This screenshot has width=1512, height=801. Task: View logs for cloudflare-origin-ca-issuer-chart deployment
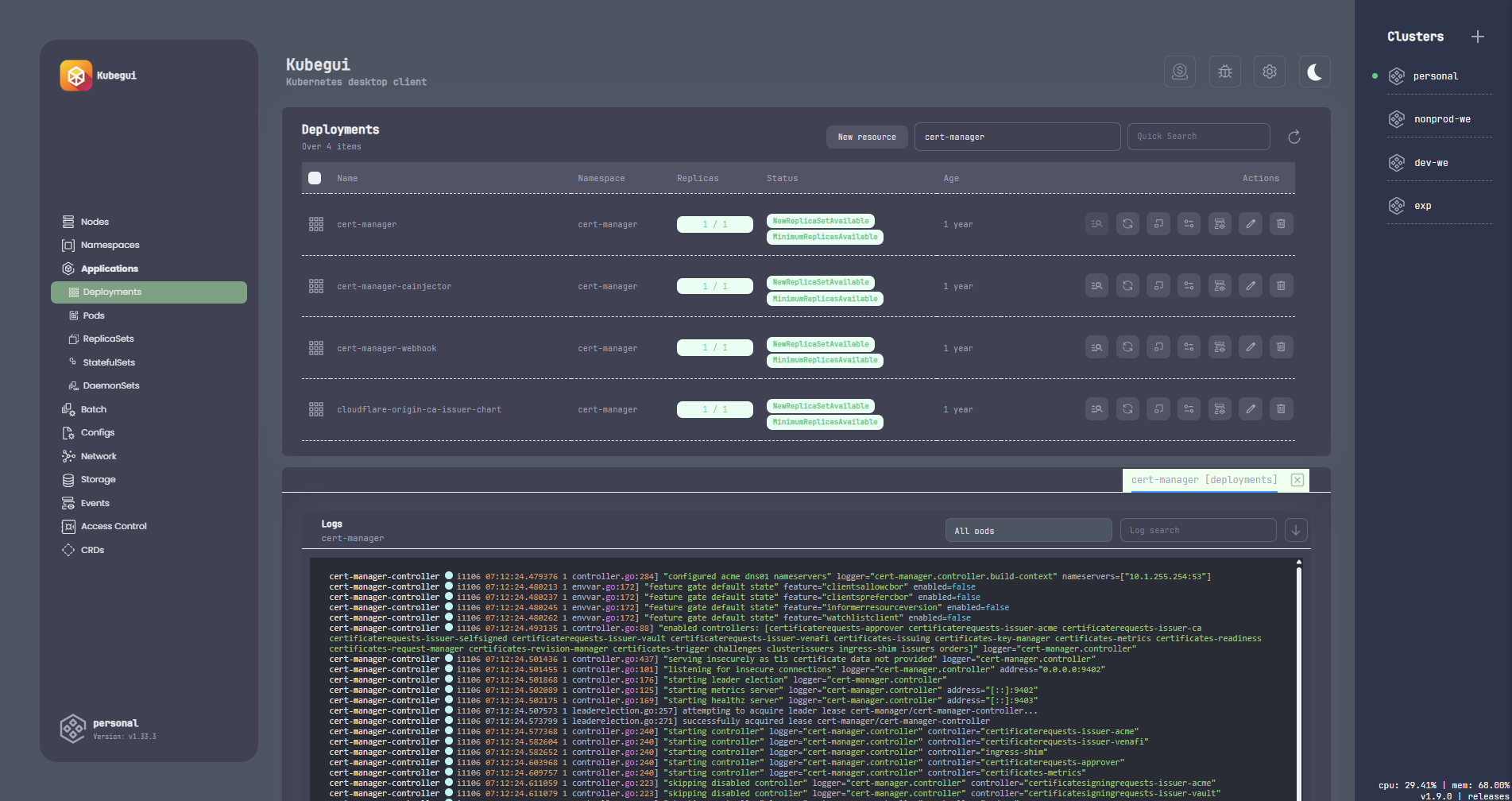(x=1096, y=409)
